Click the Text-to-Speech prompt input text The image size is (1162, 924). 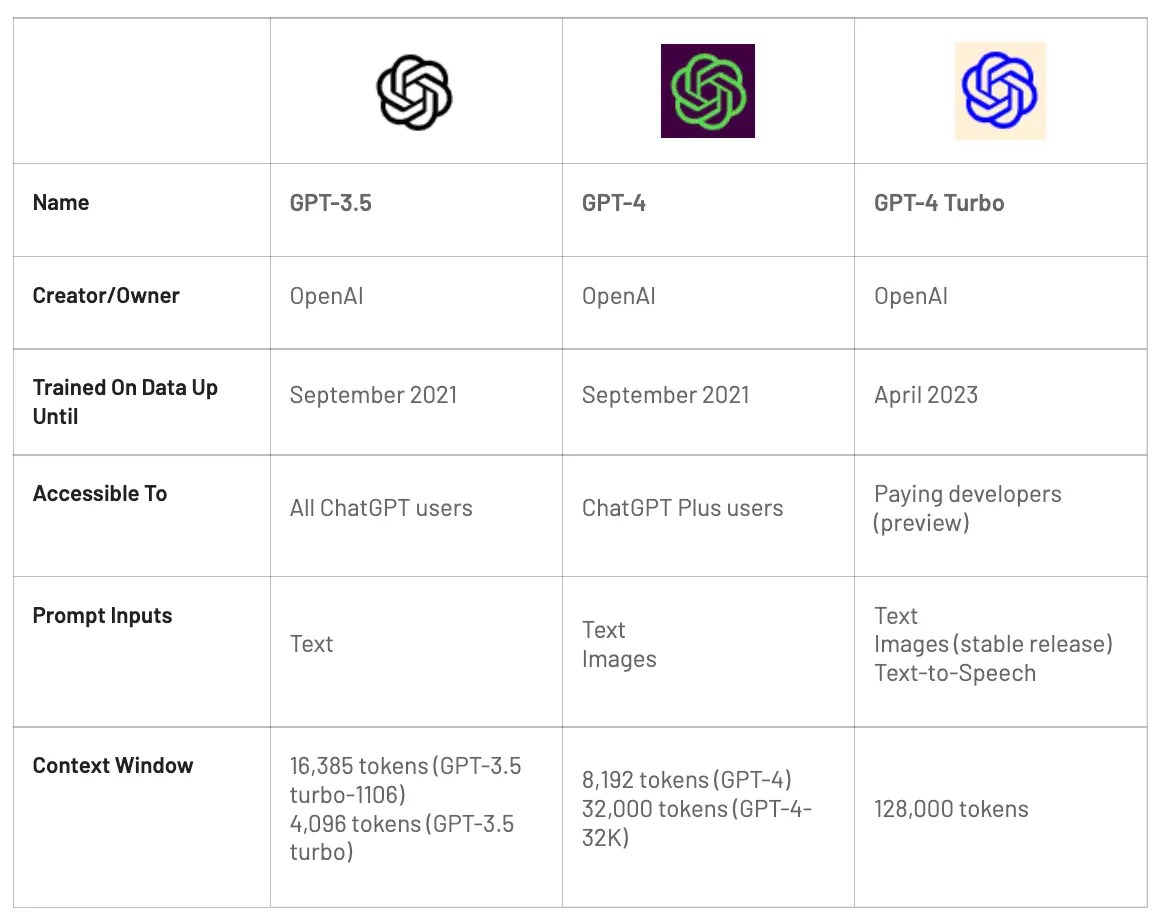pos(955,673)
